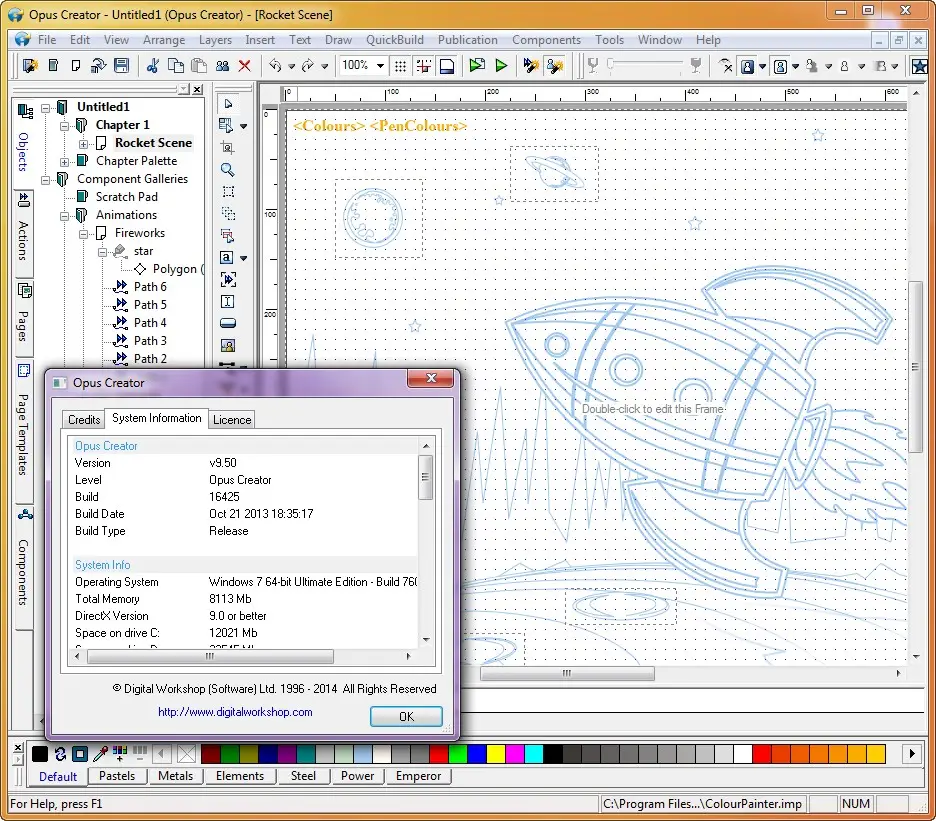Image resolution: width=936 pixels, height=821 pixels.
Task: Click the star icon in main toolbar
Action: (920, 66)
